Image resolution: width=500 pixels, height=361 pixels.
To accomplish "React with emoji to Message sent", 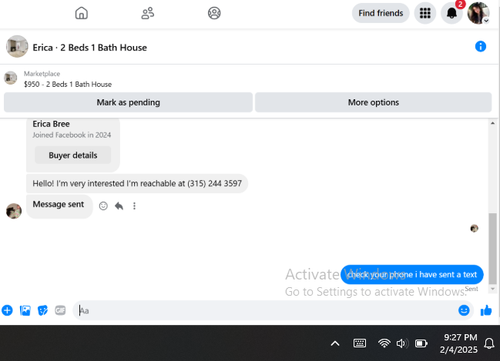I will pyautogui.click(x=103, y=206).
